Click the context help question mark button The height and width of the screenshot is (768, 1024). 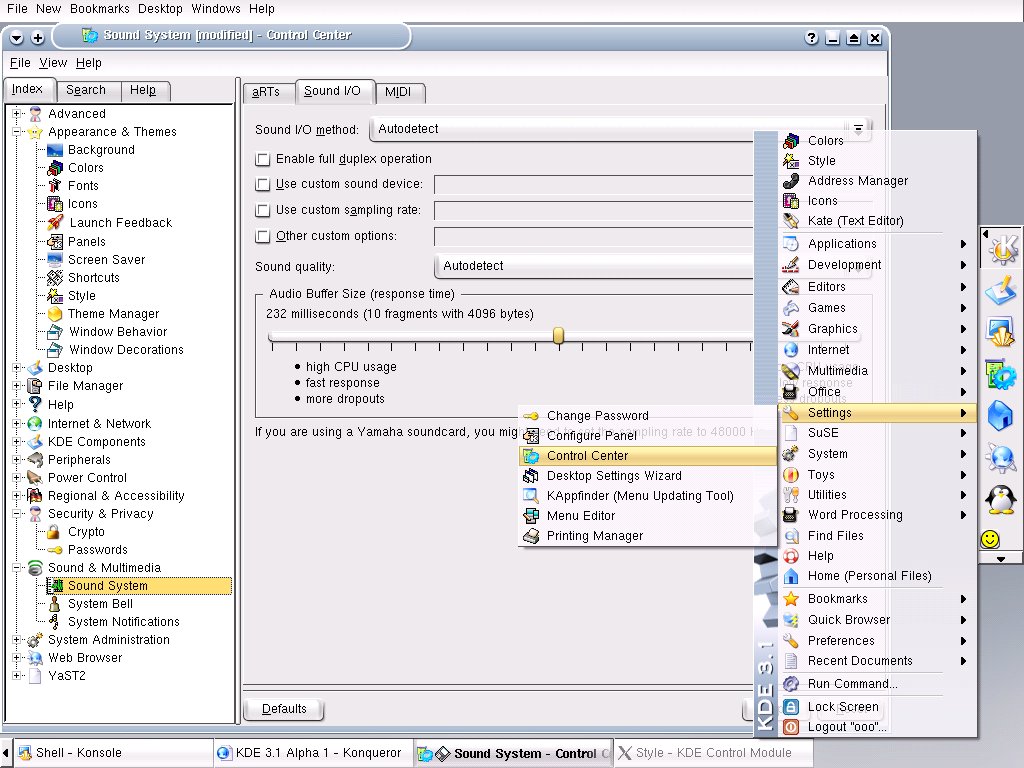click(811, 38)
